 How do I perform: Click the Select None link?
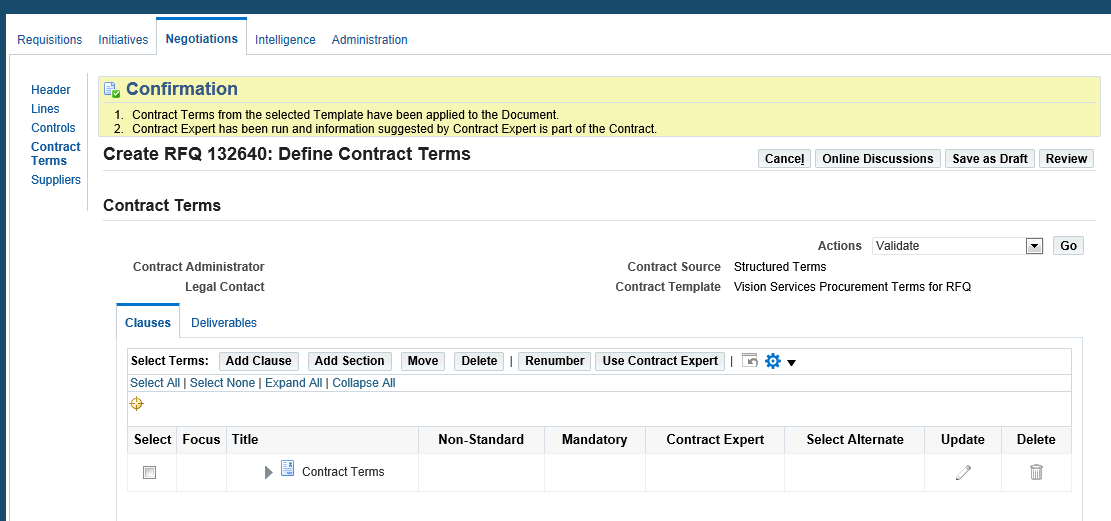(x=222, y=383)
